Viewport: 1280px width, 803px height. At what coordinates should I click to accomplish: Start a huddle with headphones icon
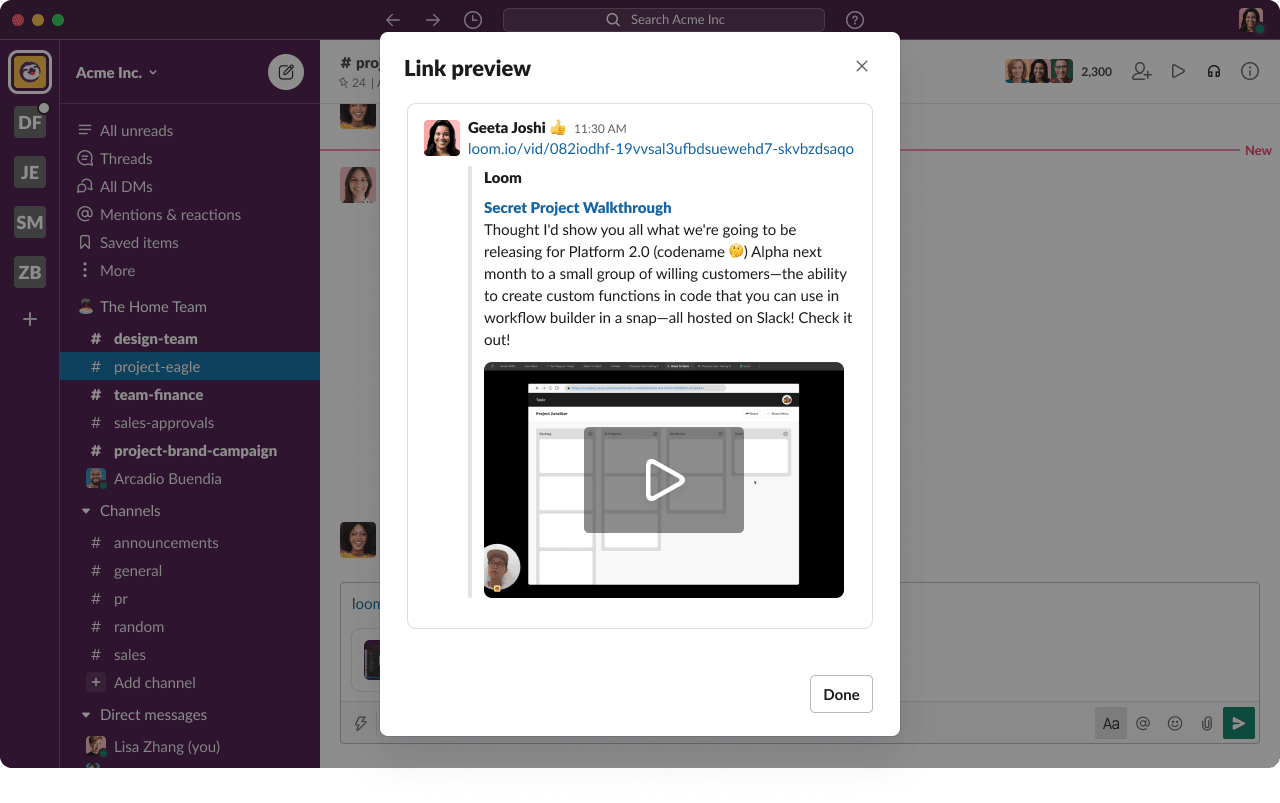1214,71
